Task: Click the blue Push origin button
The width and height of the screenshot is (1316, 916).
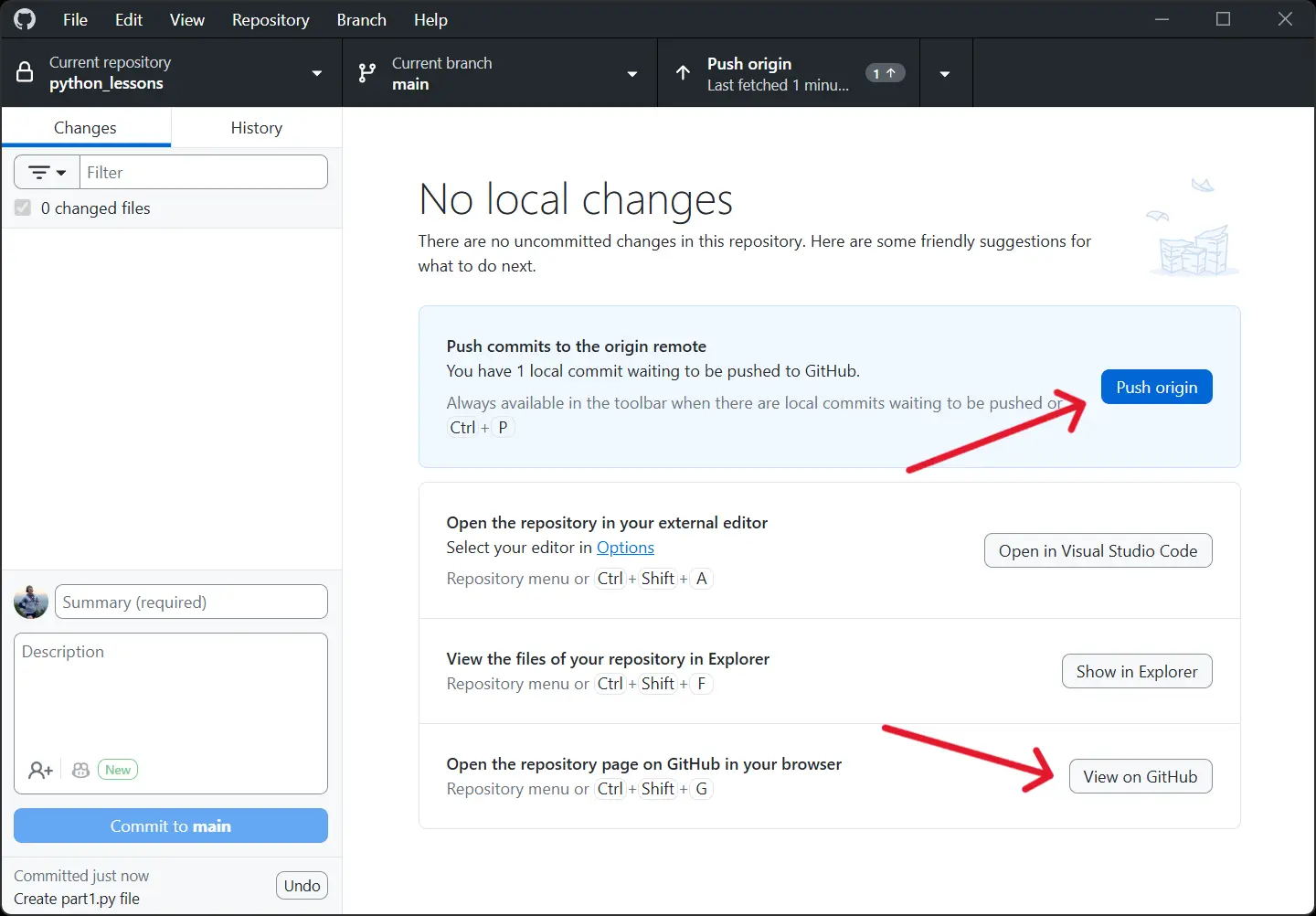Action: pos(1157,387)
